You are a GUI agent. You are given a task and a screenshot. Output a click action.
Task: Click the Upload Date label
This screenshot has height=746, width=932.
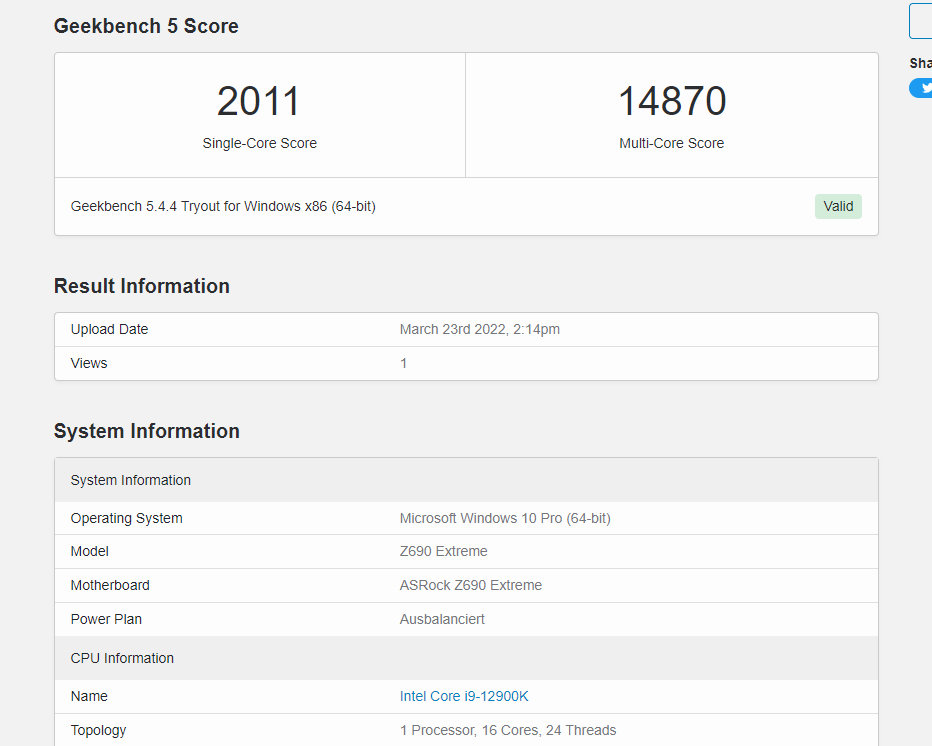(109, 329)
